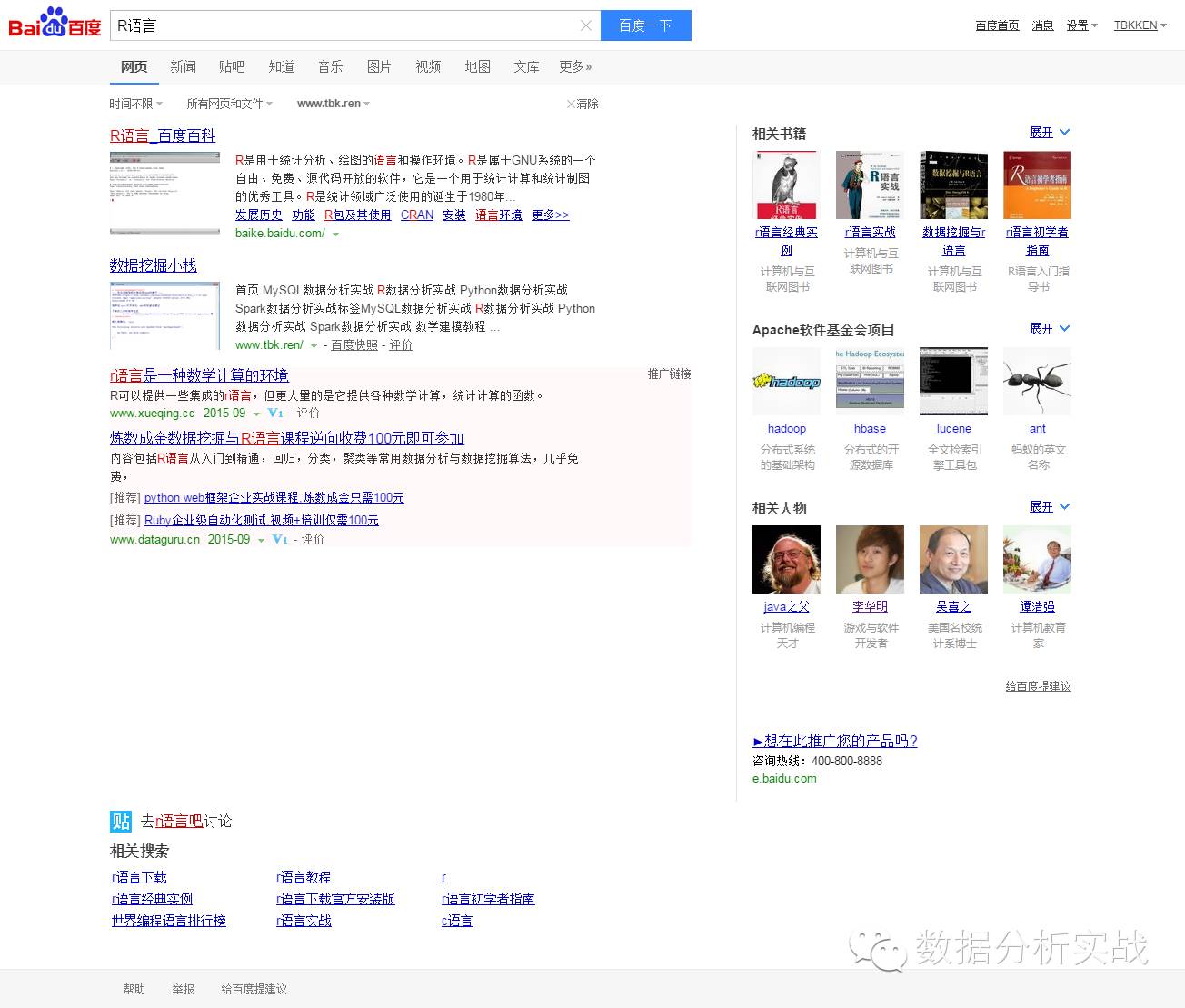Viewport: 1185px width, 1008px height.
Task: Open the 时间不限 time filter dropdown
Action: click(x=136, y=104)
